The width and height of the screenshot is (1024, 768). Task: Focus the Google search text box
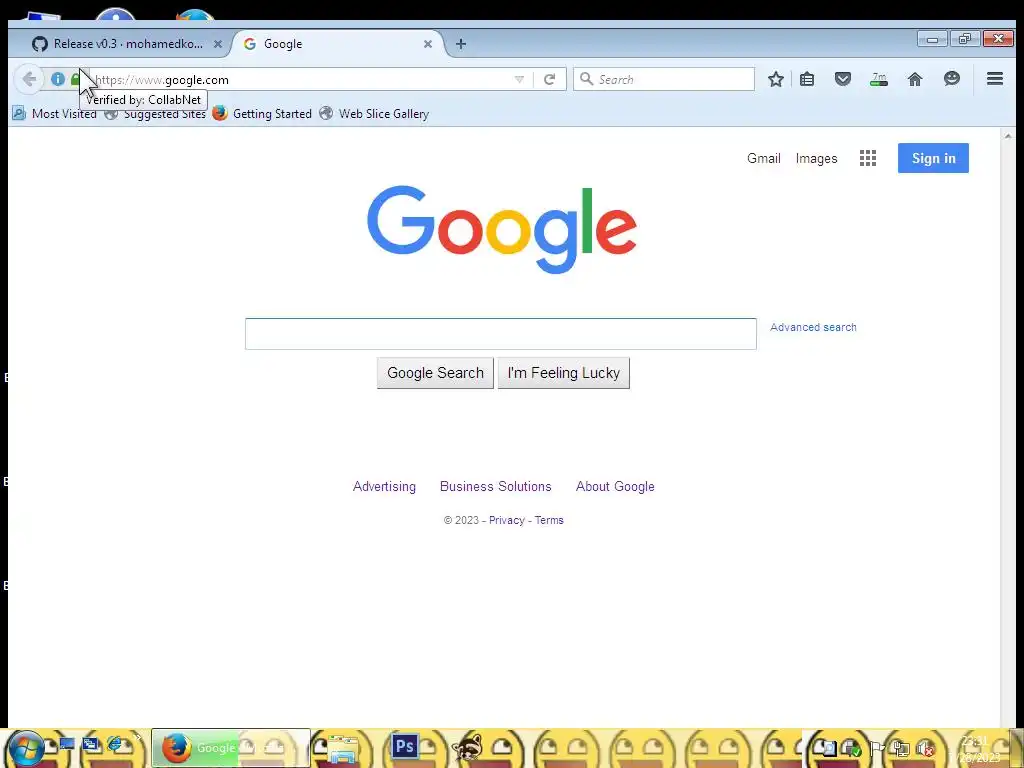pyautogui.click(x=501, y=334)
